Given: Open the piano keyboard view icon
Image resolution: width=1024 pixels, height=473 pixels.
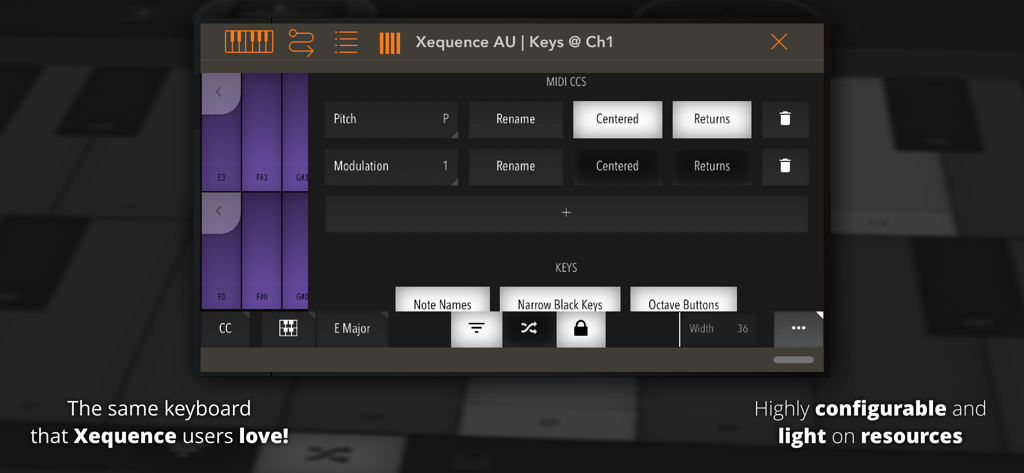Looking at the screenshot, I should point(249,42).
